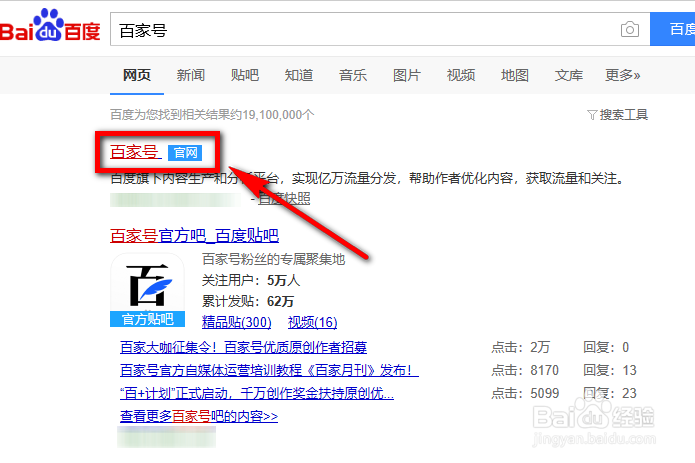
Task: Click text 累计发贴：62万
Action: 248,302
